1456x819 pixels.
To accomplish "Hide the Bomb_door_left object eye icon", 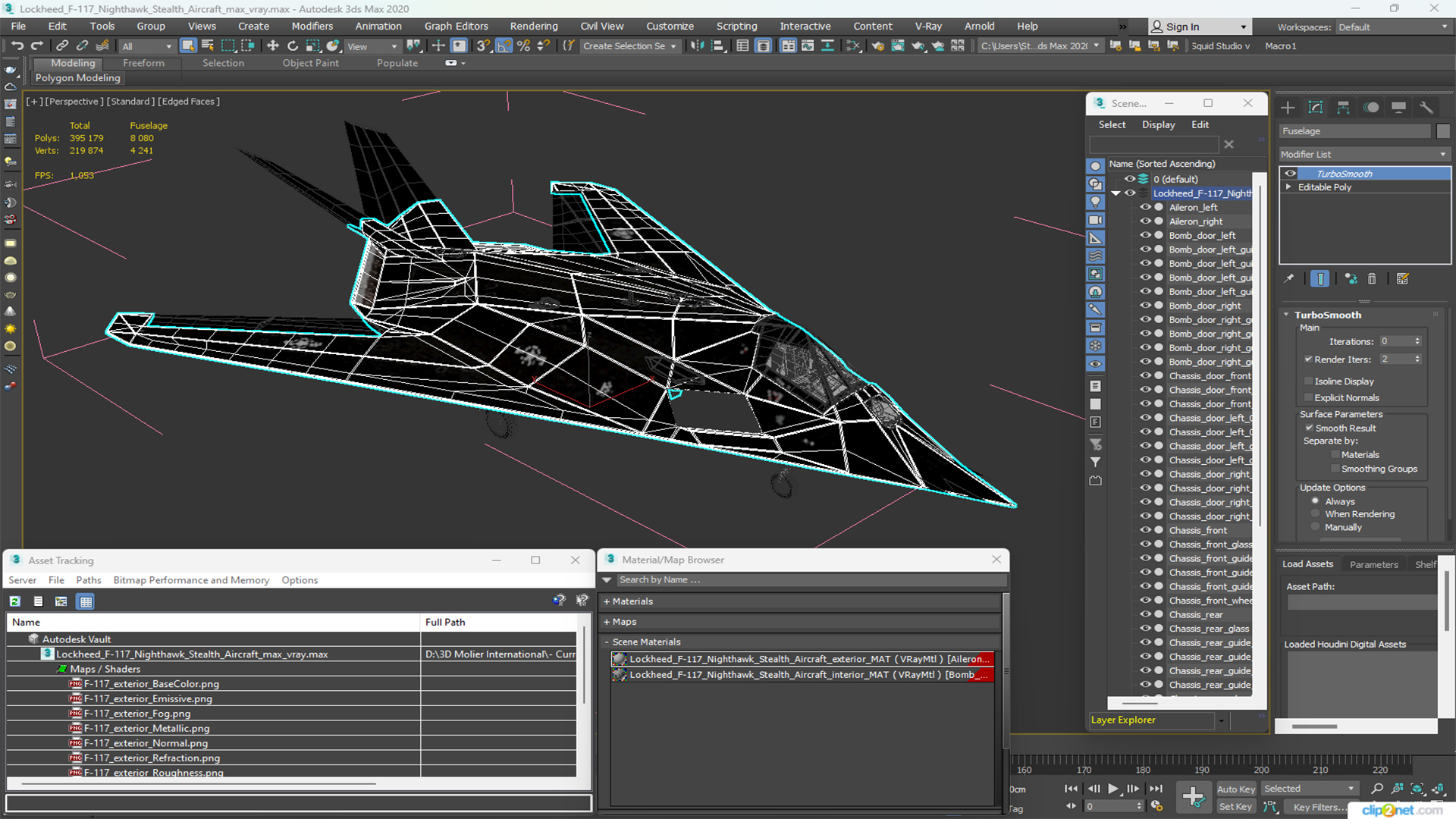I will coord(1145,235).
